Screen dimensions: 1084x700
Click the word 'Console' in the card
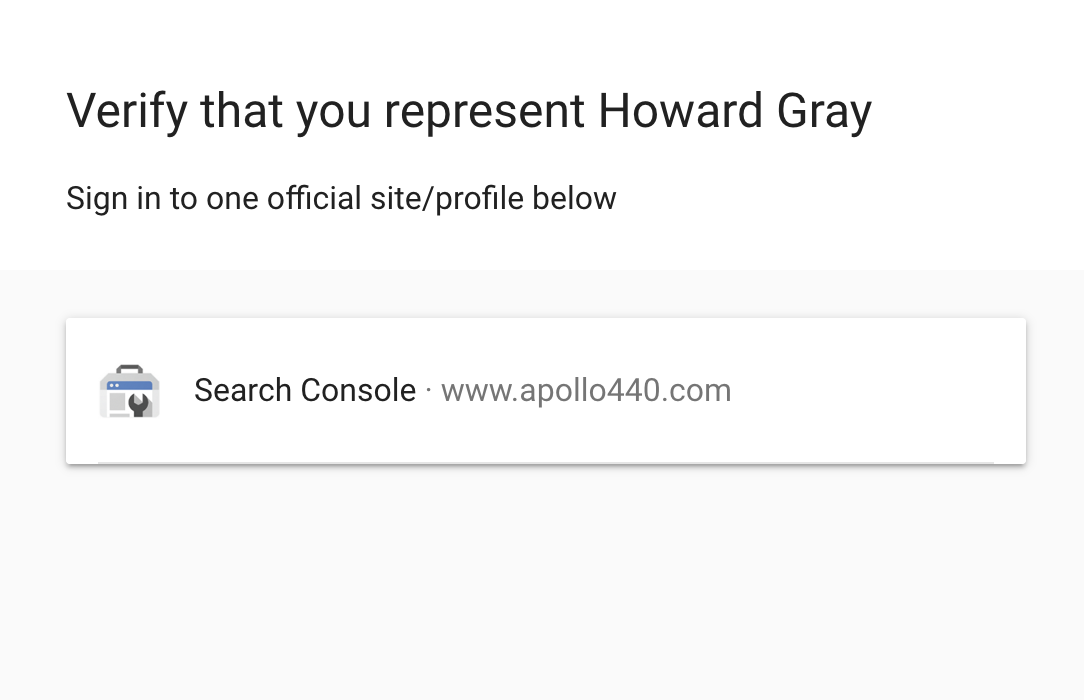[358, 390]
